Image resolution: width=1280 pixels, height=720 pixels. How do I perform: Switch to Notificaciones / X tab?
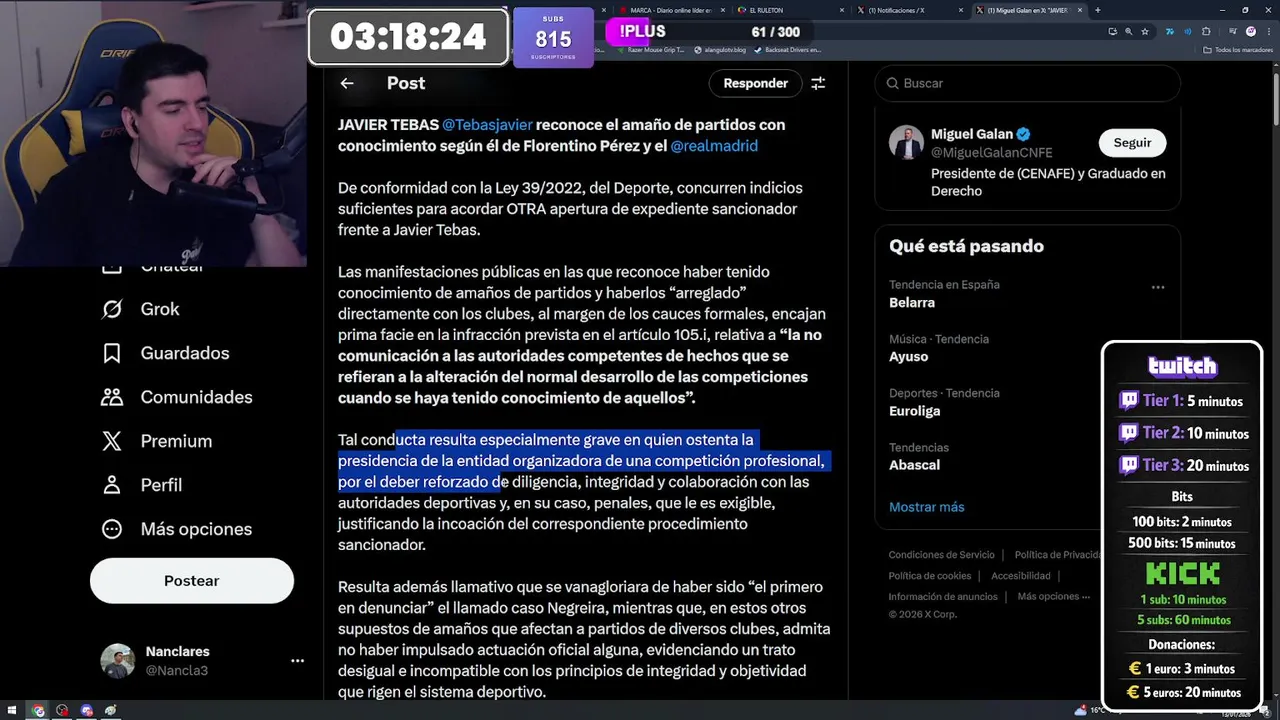pos(910,10)
